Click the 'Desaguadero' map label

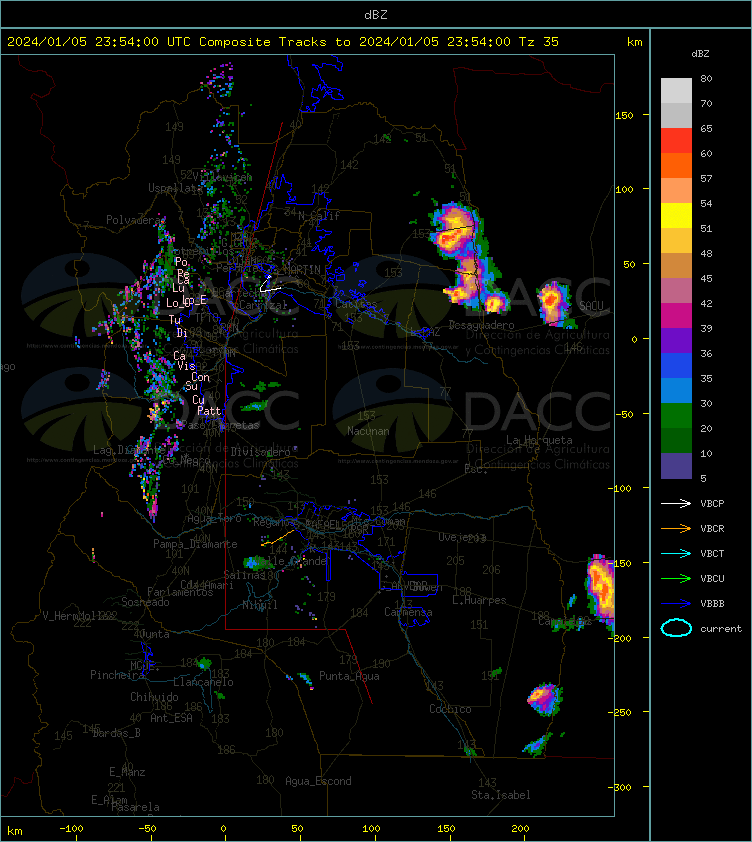(x=481, y=325)
